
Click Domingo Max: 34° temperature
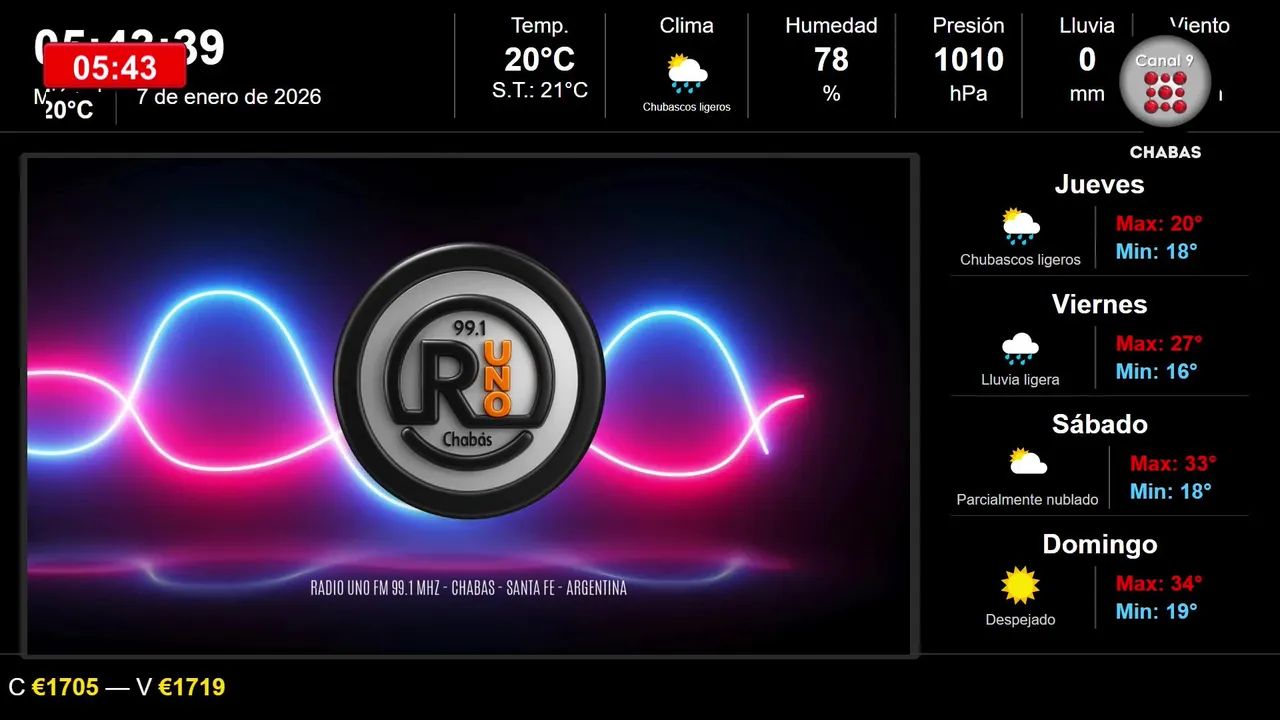[x=1159, y=583]
